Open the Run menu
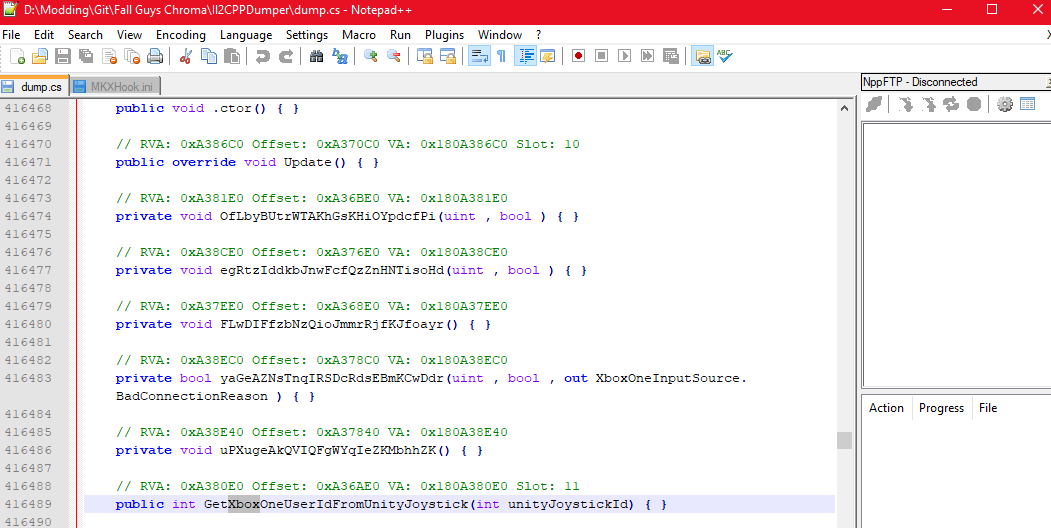 pos(400,35)
